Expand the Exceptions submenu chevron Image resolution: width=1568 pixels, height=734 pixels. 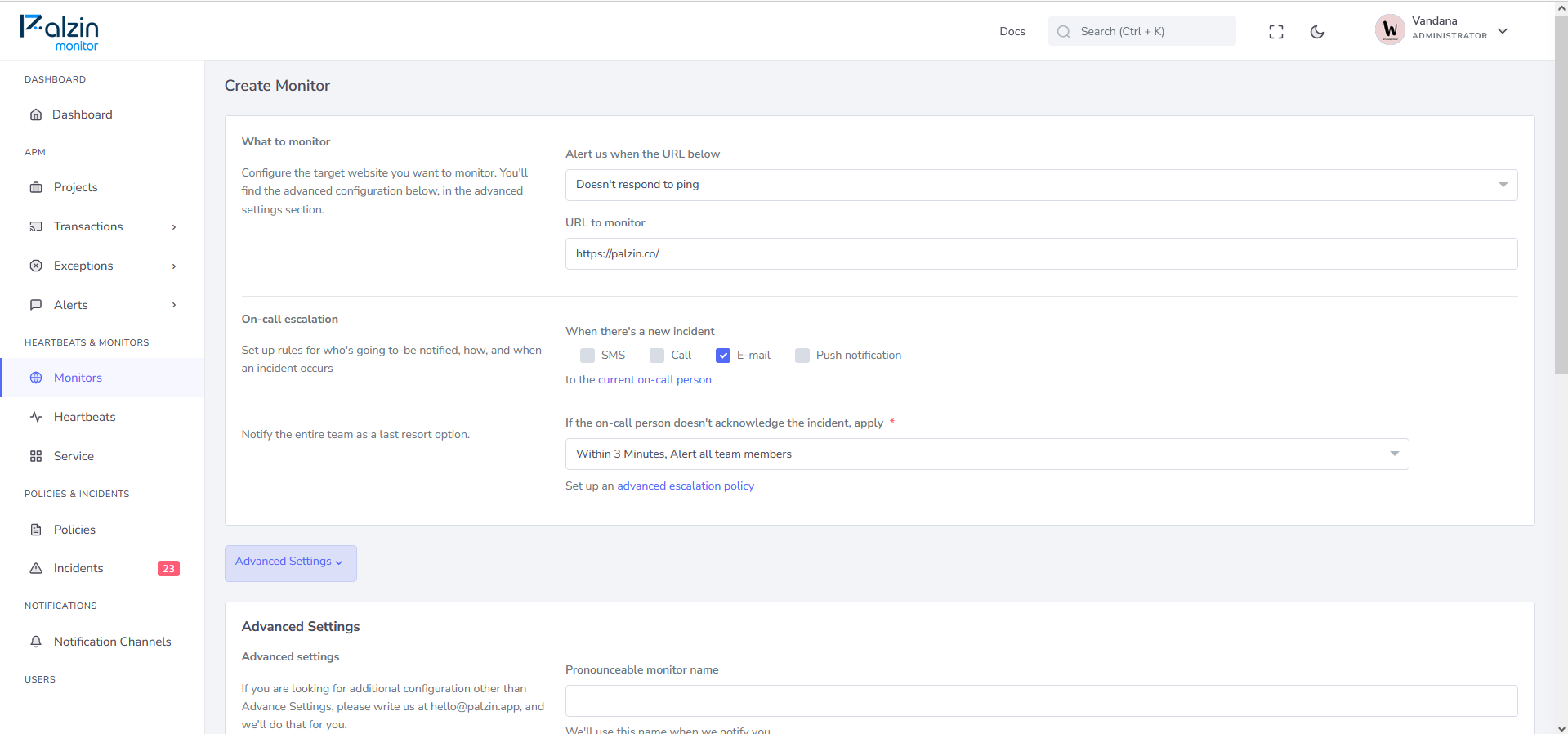(174, 266)
